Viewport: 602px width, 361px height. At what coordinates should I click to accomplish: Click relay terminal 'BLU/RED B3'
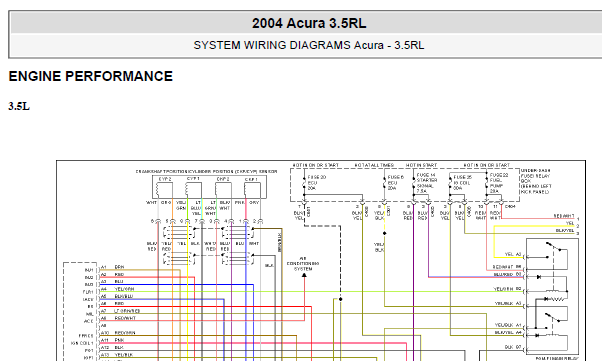(x=508, y=275)
